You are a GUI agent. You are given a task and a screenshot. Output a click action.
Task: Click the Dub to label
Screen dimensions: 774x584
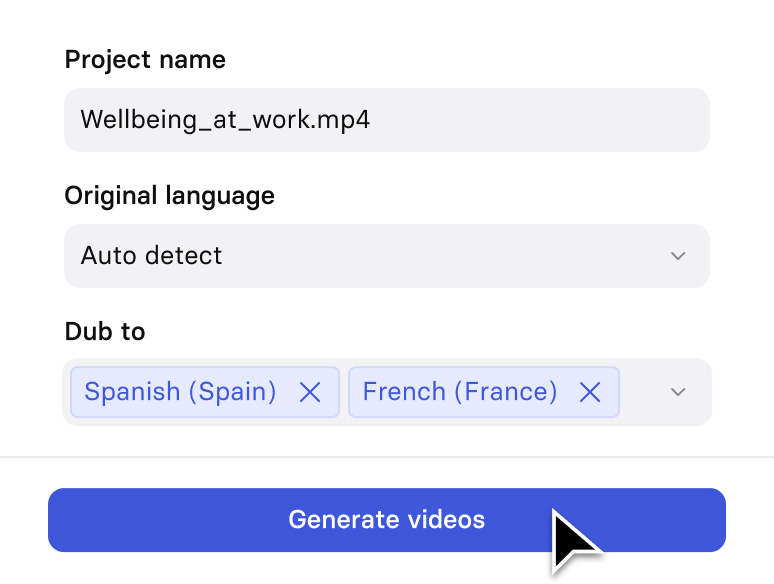click(x=105, y=331)
